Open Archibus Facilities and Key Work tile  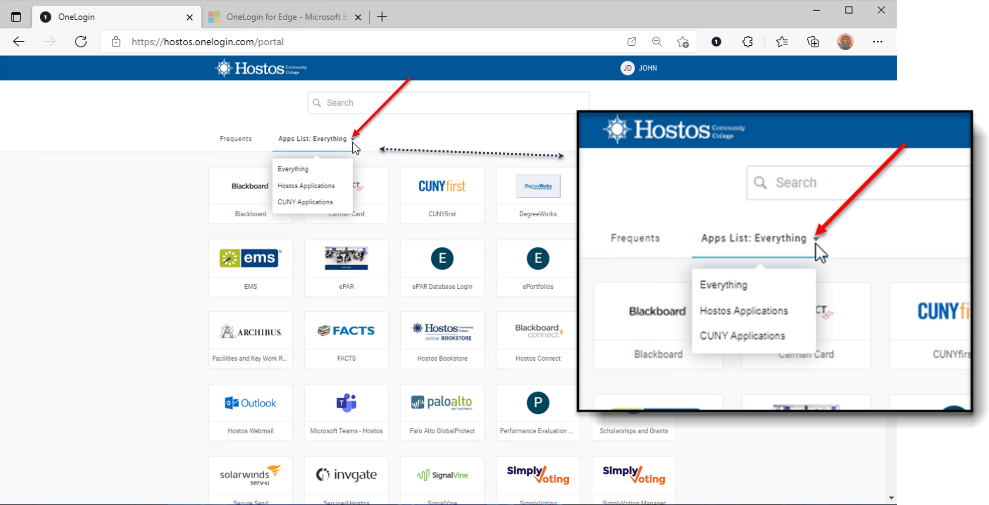coord(250,339)
